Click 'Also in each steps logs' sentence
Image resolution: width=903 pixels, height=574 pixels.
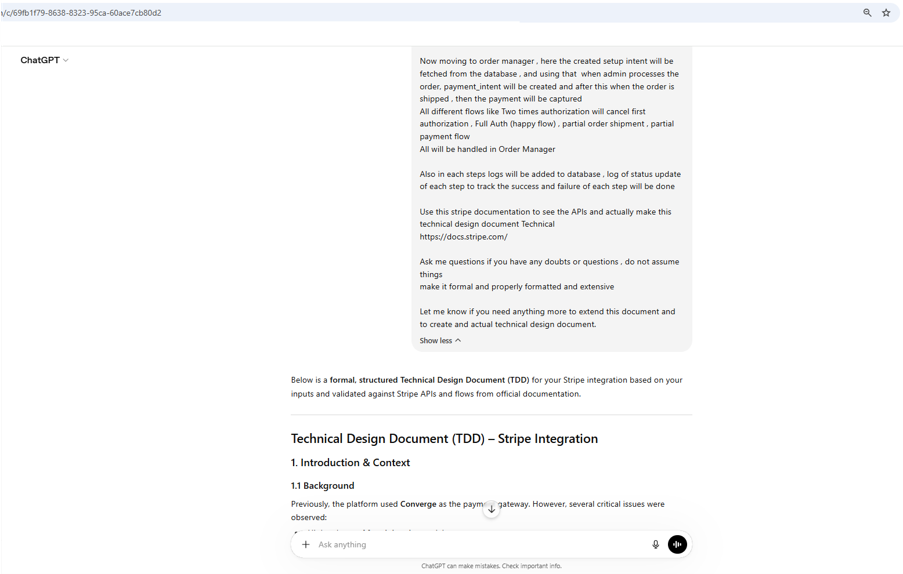[x=550, y=180]
